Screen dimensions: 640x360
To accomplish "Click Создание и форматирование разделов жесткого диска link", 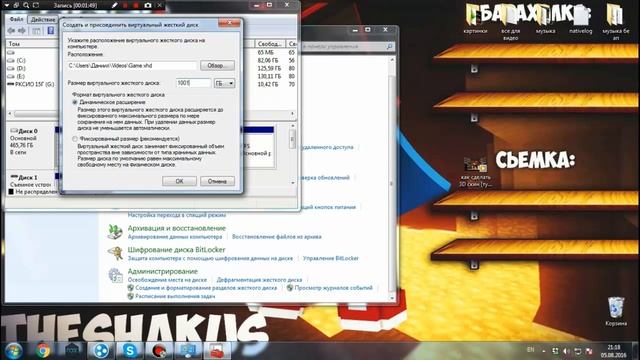I will (x=206, y=288).
